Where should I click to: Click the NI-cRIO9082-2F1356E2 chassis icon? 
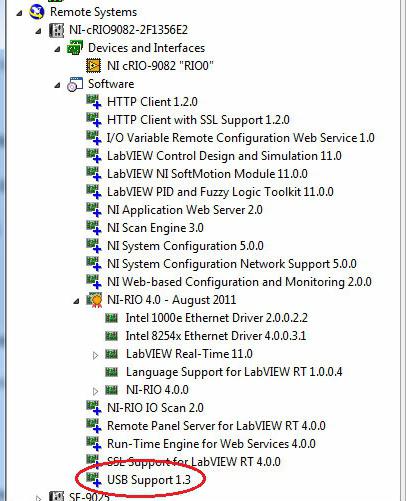coord(56,30)
